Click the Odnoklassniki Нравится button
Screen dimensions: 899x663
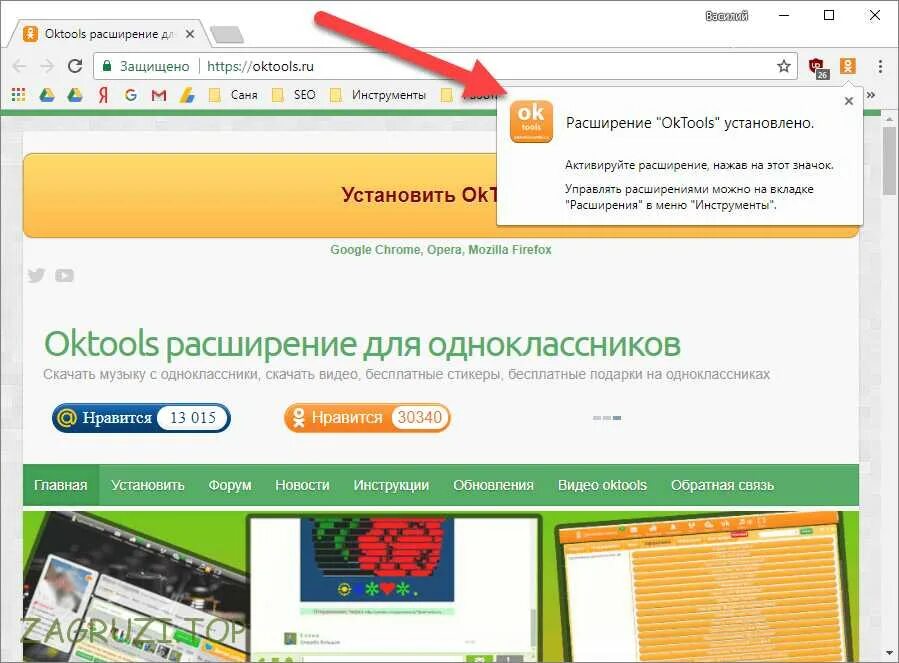click(x=367, y=418)
